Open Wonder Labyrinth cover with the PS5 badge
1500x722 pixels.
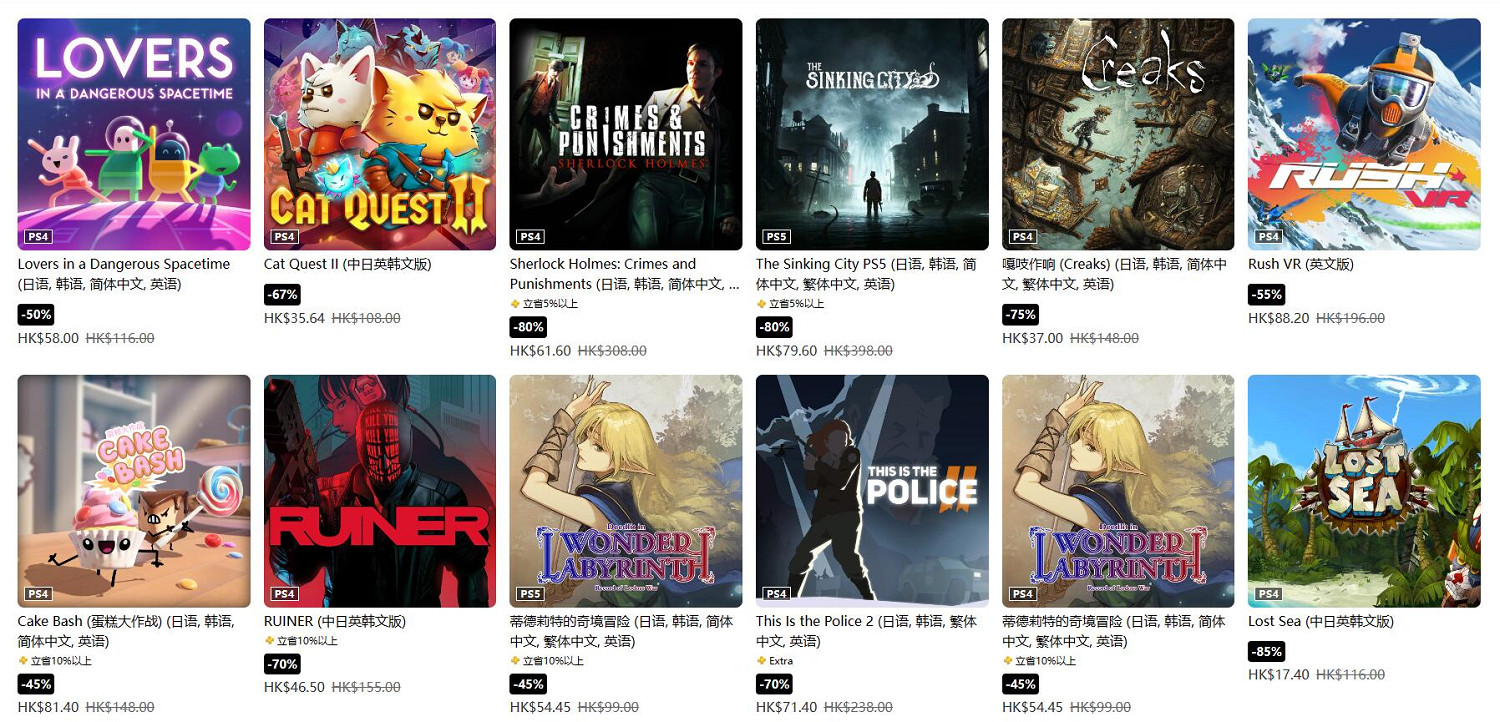click(626, 491)
